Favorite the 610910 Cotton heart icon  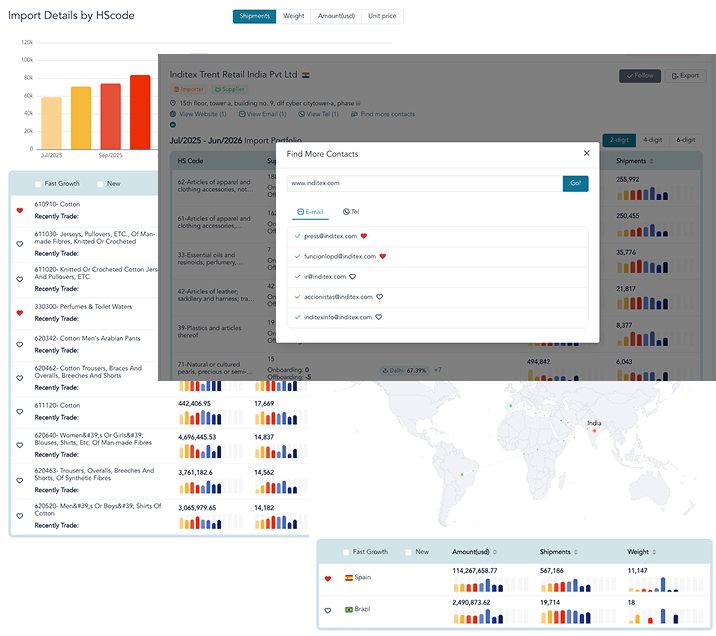click(20, 210)
